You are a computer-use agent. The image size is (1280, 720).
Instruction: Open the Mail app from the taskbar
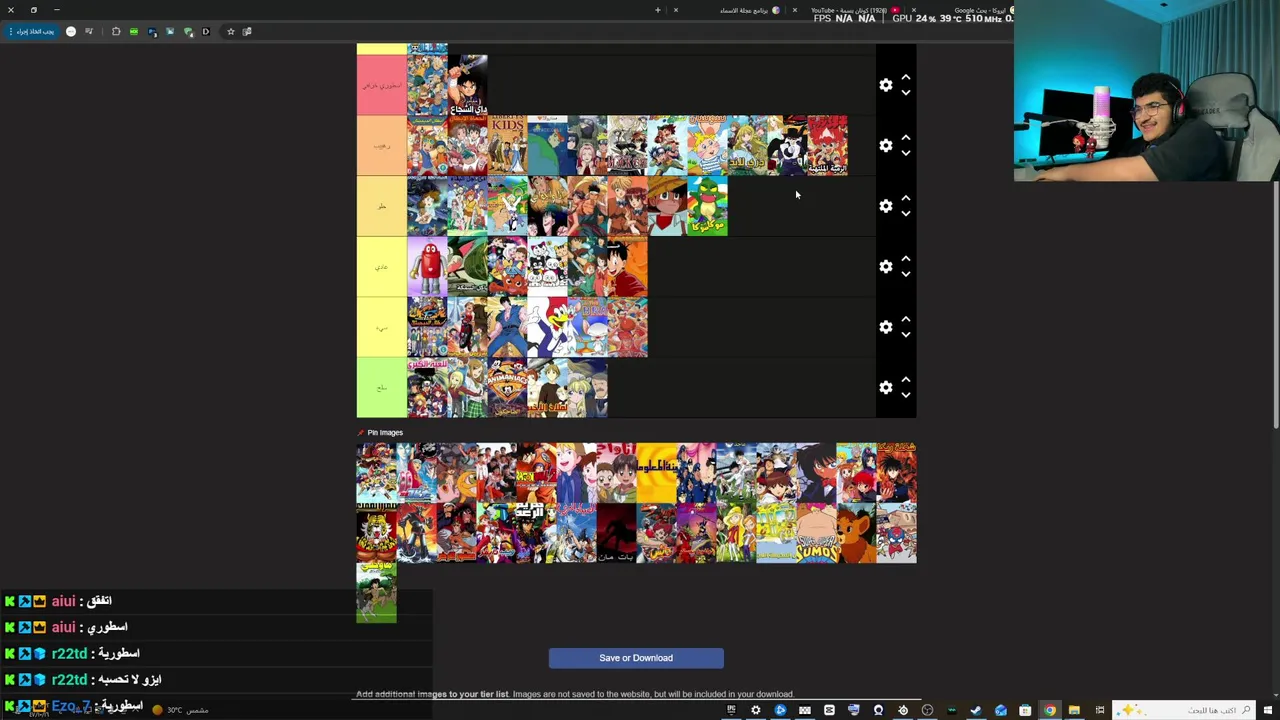[x=1001, y=710]
